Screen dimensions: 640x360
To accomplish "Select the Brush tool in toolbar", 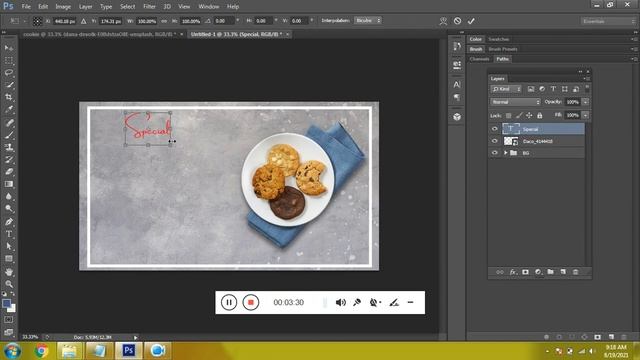I will (9, 135).
